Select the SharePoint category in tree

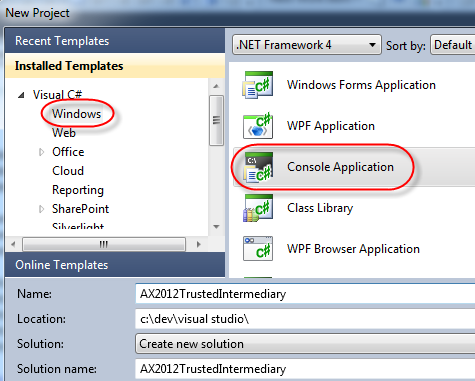point(80,209)
